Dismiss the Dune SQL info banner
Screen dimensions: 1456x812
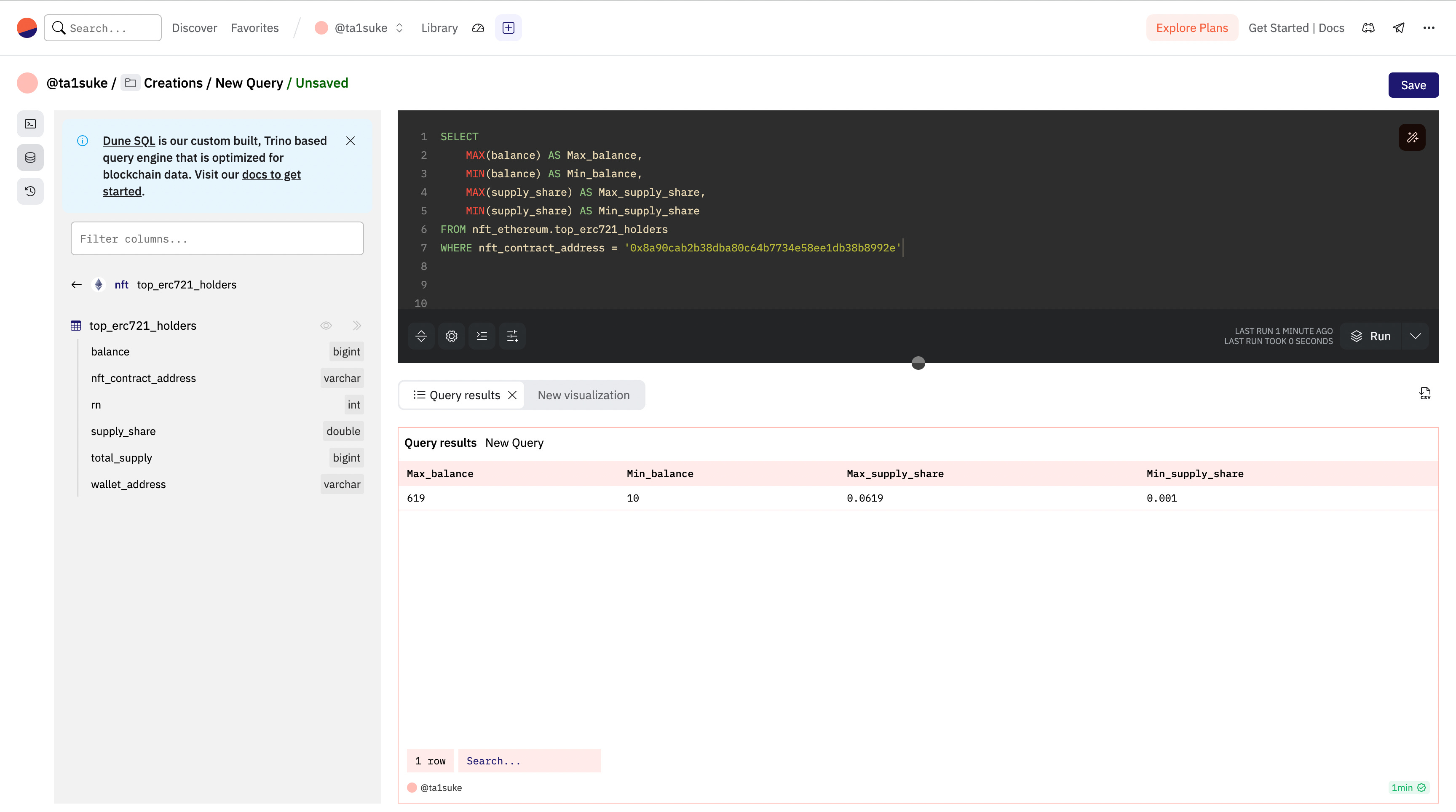pos(351,141)
